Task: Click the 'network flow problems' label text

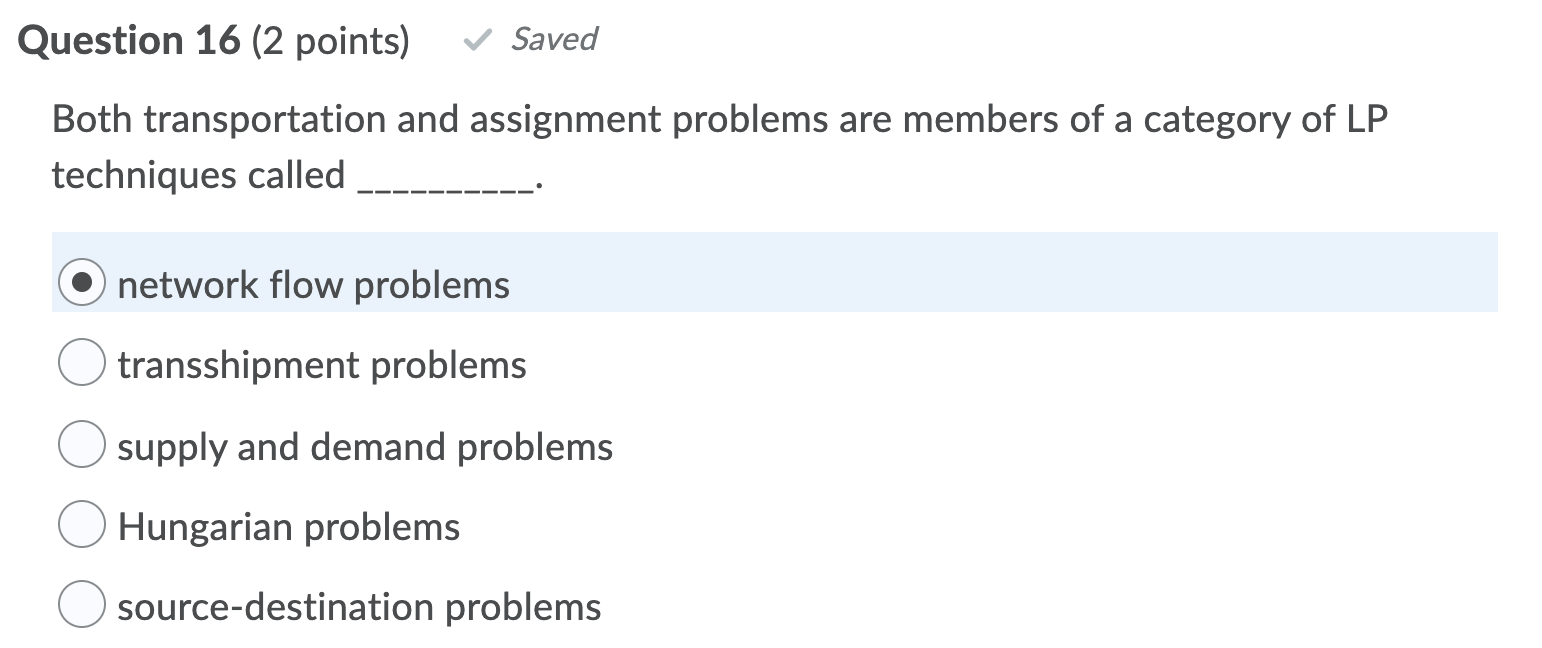Action: pos(313,285)
